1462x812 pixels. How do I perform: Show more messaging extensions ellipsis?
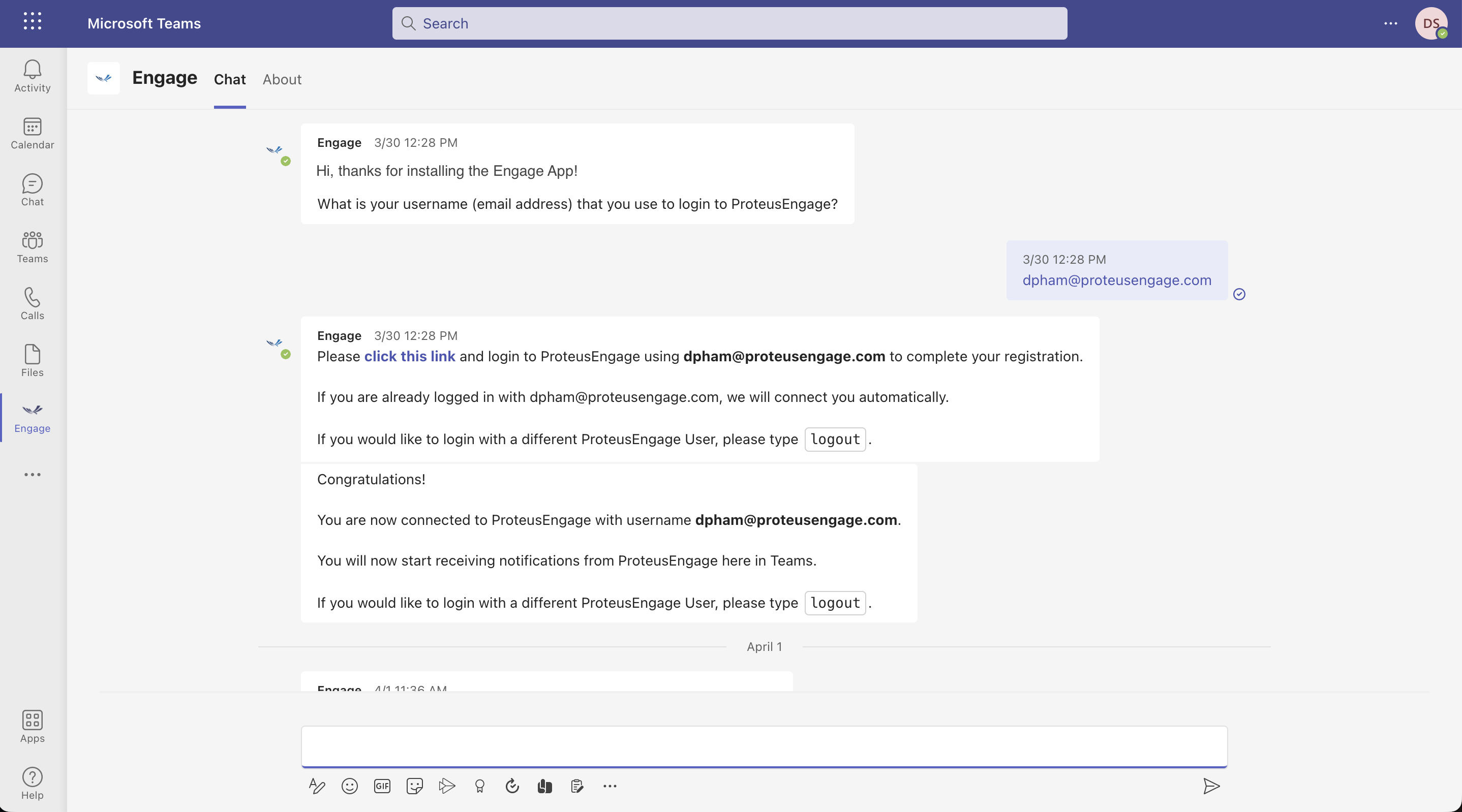(610, 786)
